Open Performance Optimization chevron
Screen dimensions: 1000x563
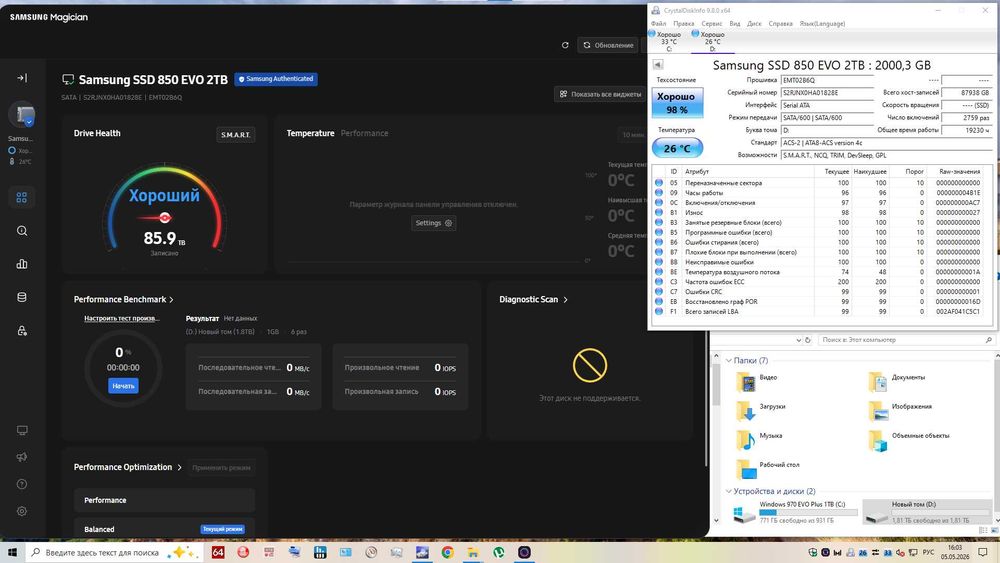tap(179, 467)
